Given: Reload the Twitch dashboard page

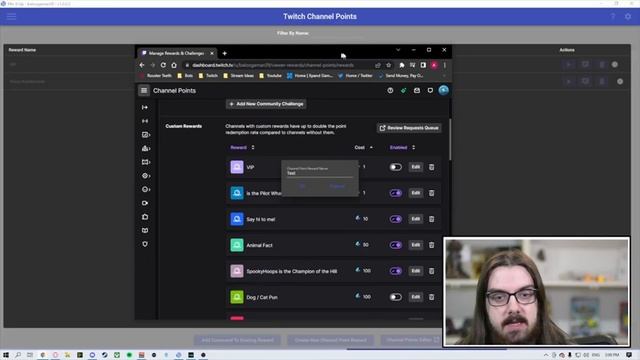Looking at the screenshot, I should click(x=163, y=65).
